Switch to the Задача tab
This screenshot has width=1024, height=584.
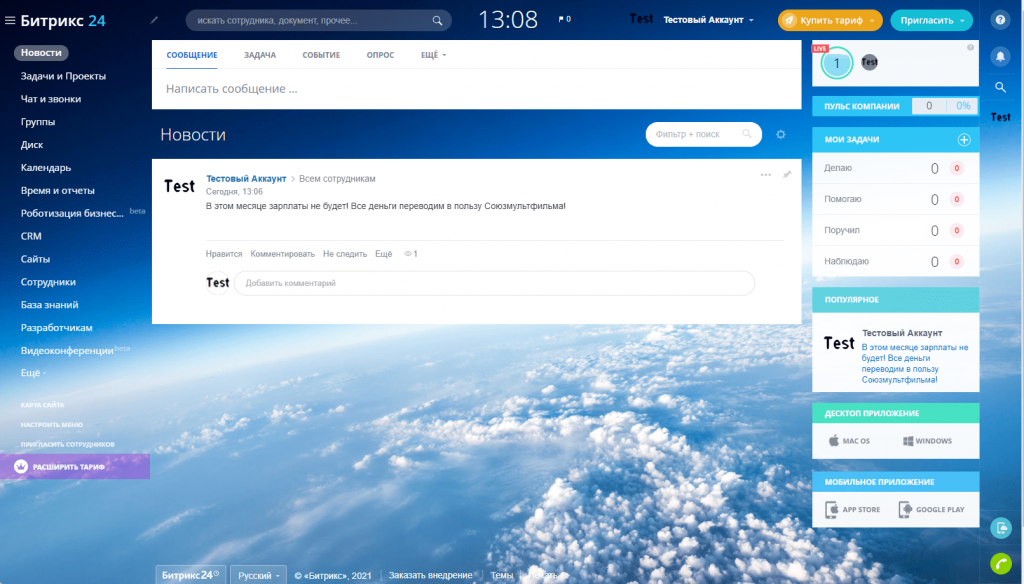pyautogui.click(x=260, y=55)
